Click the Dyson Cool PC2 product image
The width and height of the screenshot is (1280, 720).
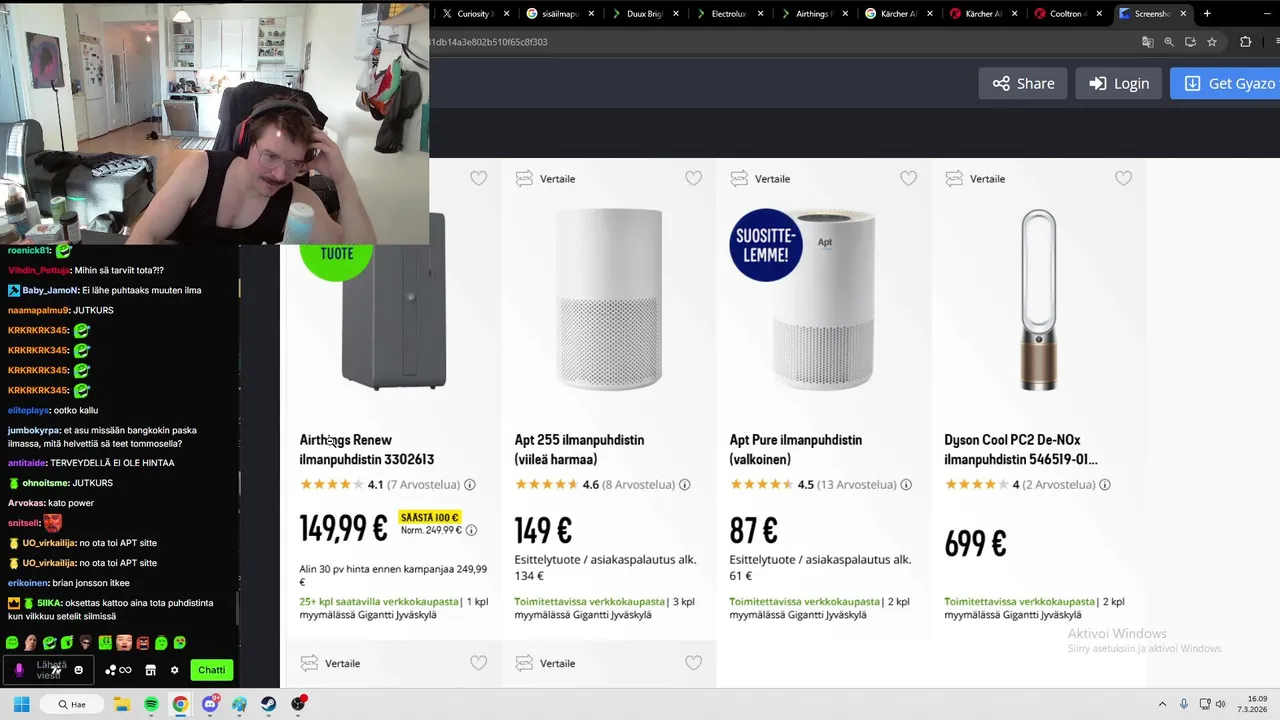[1039, 300]
